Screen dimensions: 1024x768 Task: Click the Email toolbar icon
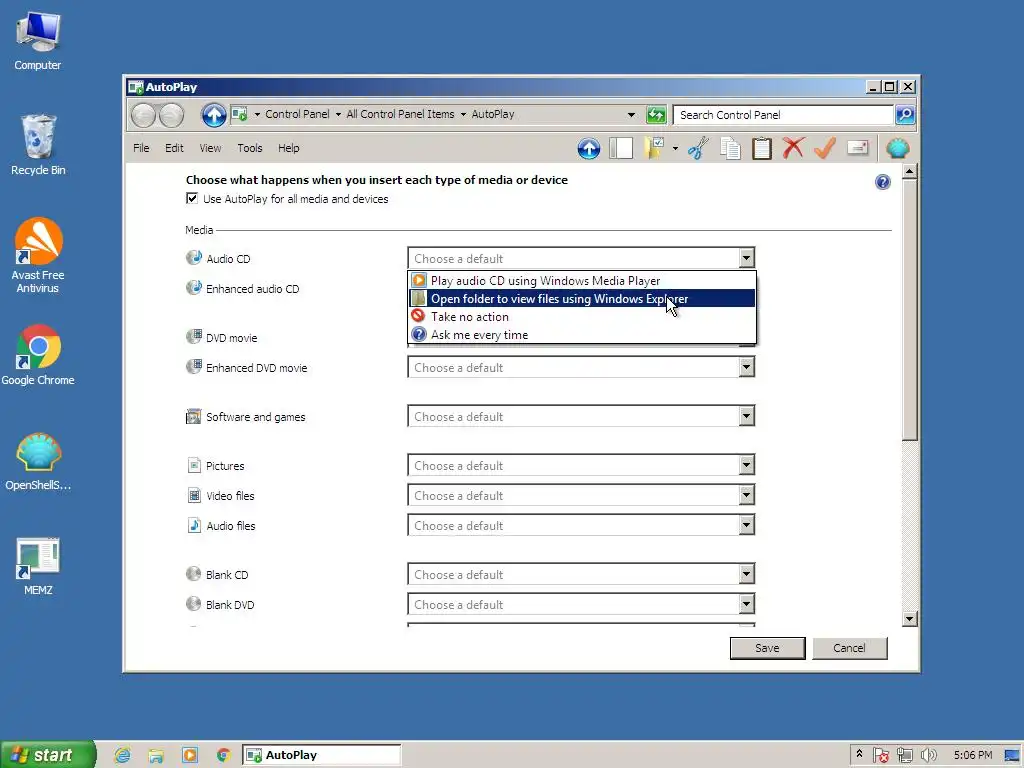coord(857,148)
